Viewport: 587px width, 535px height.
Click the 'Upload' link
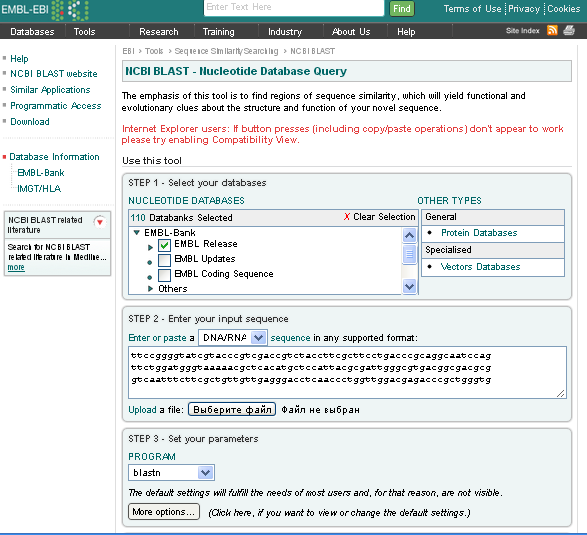pos(142,410)
